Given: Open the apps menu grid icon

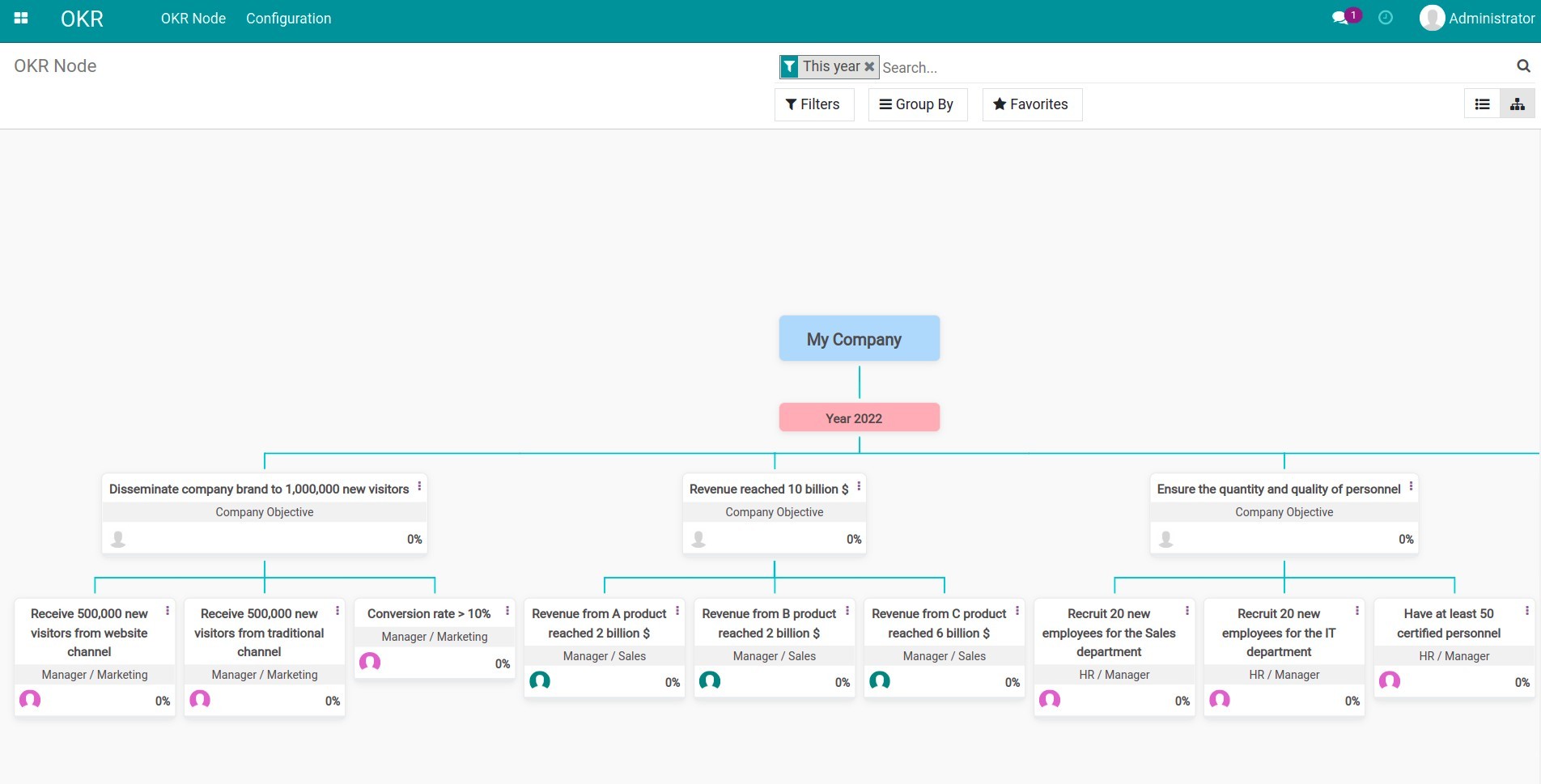Looking at the screenshot, I should tap(22, 17).
